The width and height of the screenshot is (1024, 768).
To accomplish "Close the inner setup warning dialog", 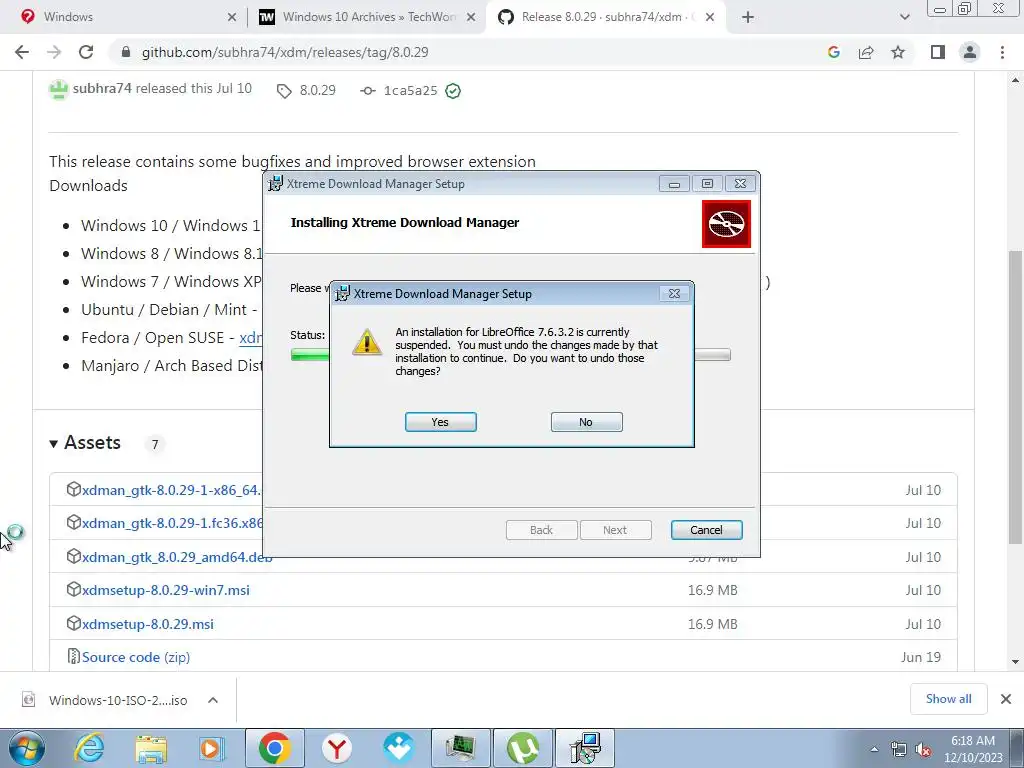I will point(675,294).
